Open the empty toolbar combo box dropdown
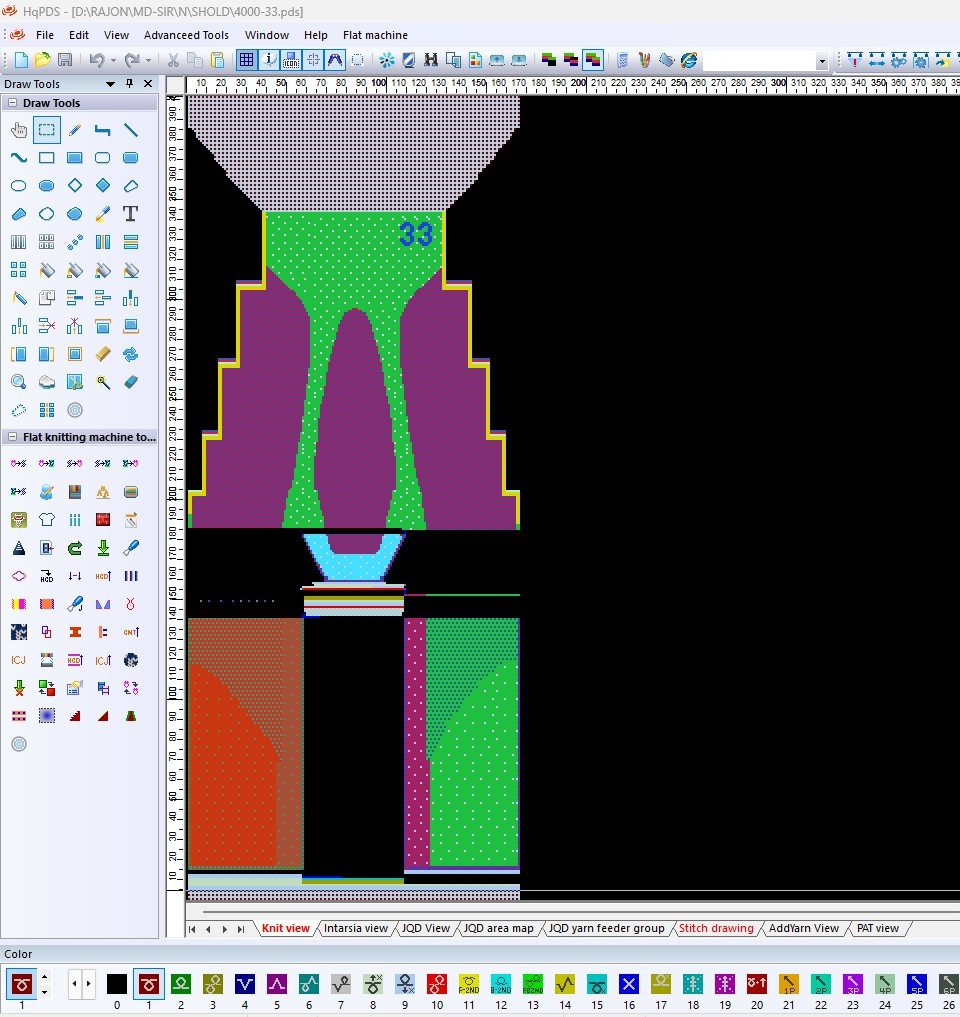960x1017 pixels. pos(822,62)
